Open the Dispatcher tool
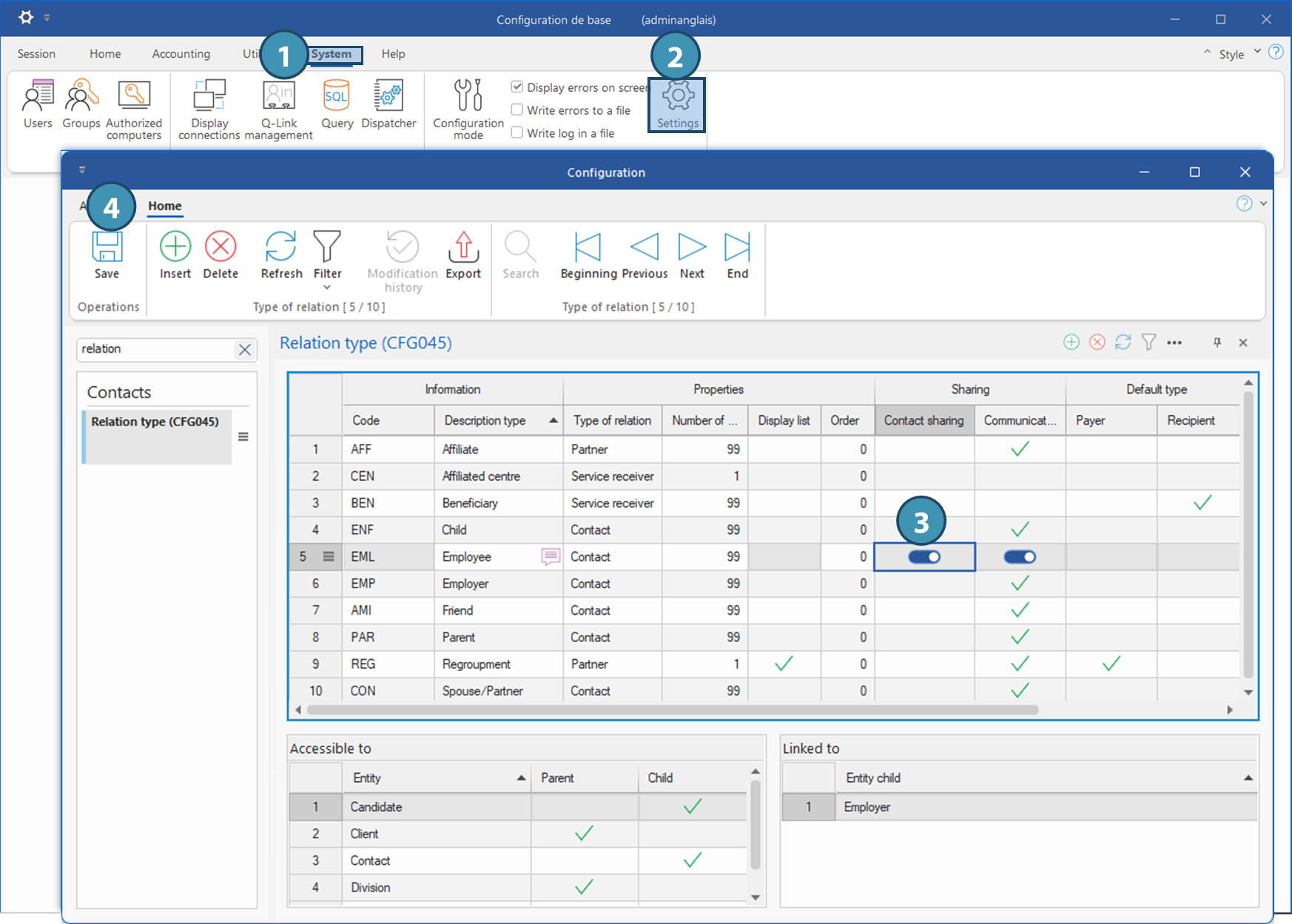 point(388,96)
